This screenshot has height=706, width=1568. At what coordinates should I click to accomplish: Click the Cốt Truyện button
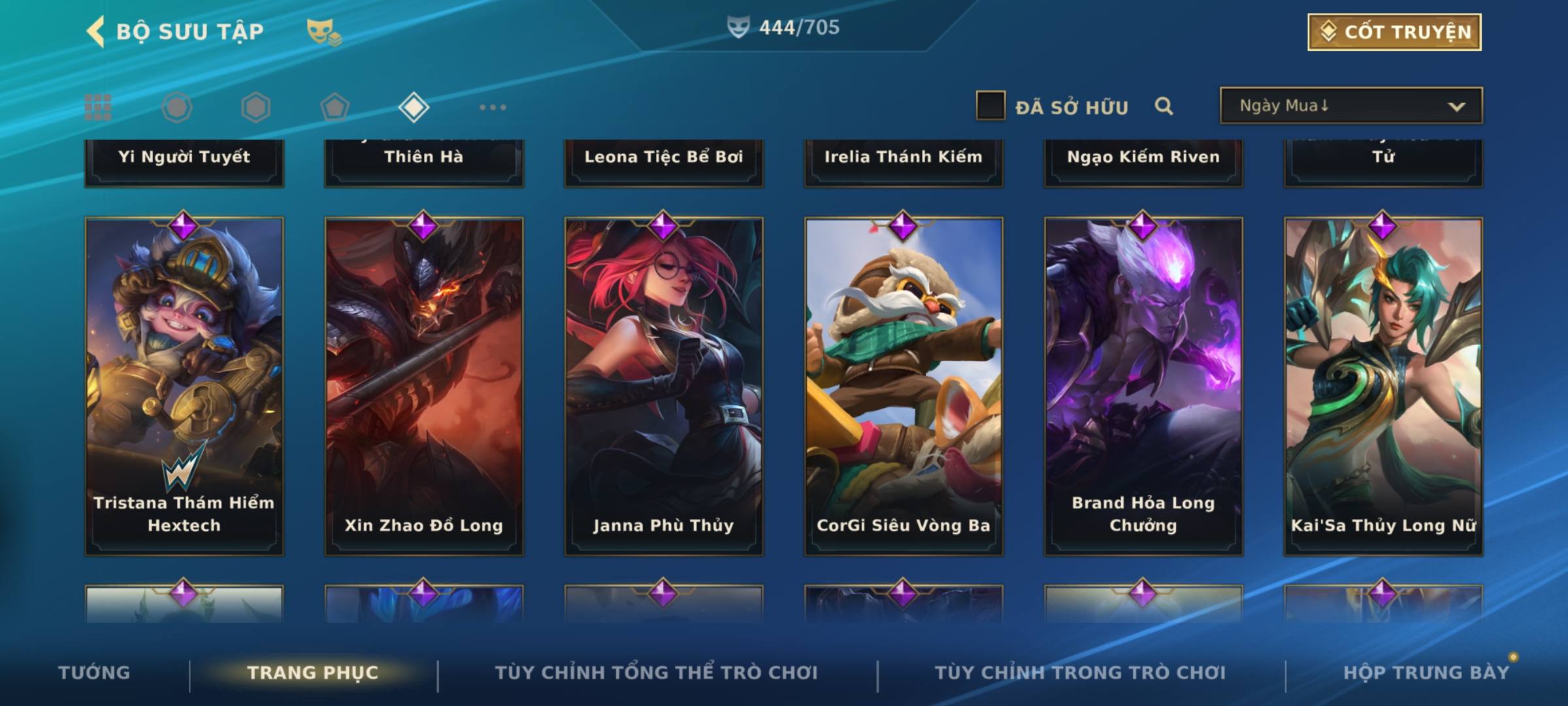pos(1394,32)
